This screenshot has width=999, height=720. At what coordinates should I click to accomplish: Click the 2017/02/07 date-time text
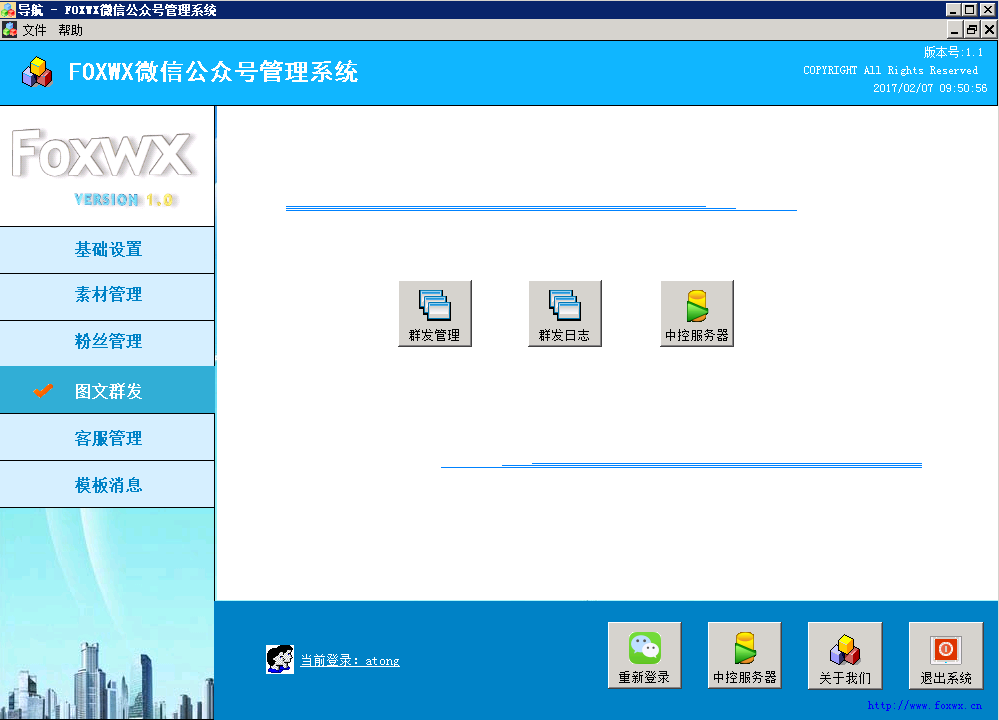pyautogui.click(x=930, y=88)
